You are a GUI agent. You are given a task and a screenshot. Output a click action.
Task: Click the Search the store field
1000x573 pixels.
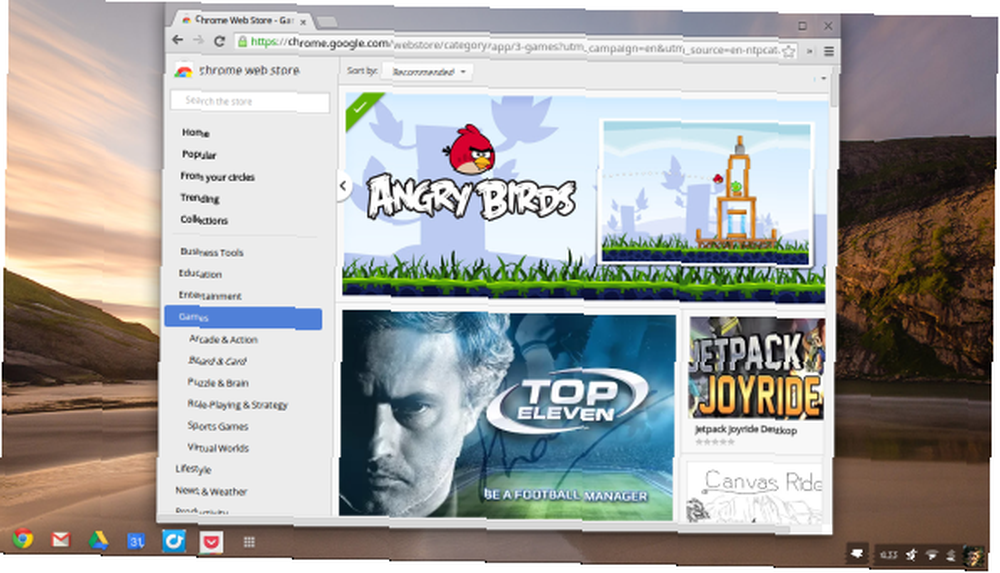click(x=250, y=101)
